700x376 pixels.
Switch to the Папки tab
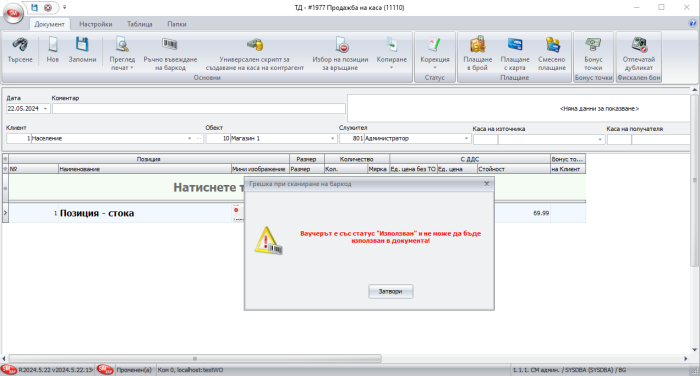(x=177, y=24)
